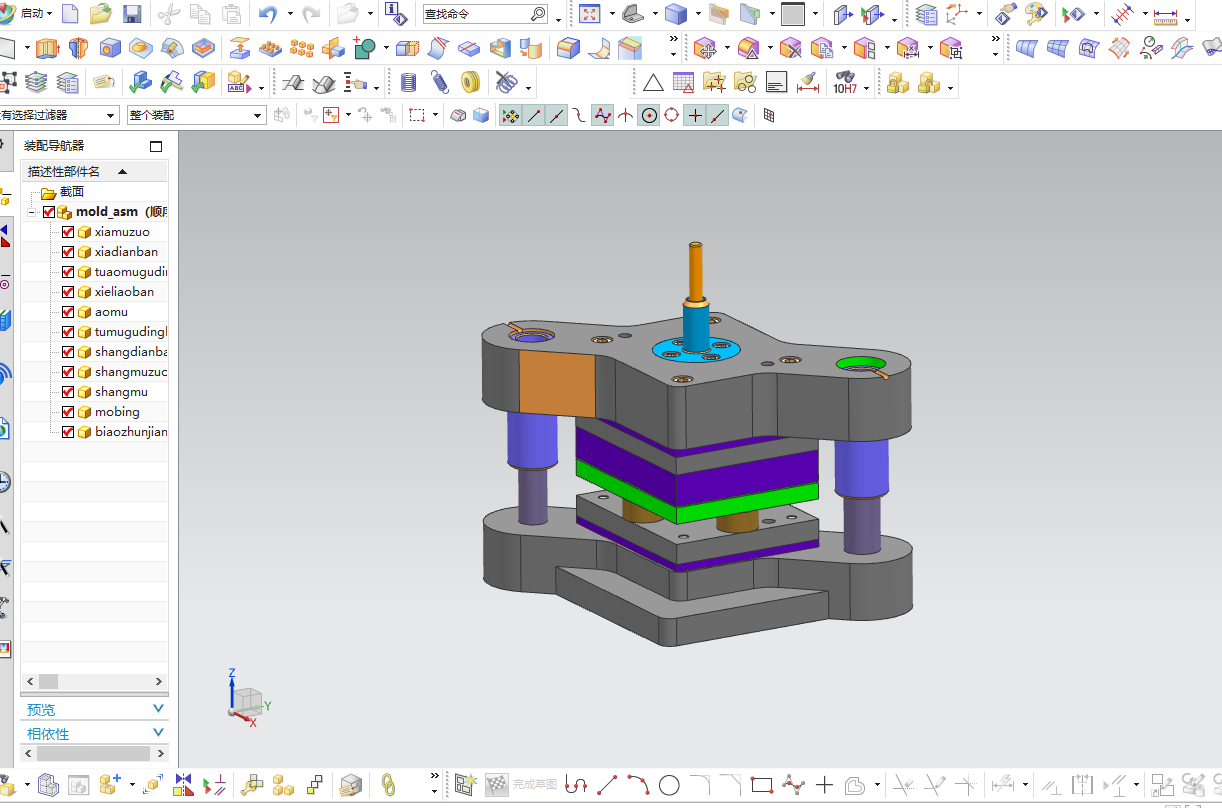Click the orange face on the upper die

(558, 383)
